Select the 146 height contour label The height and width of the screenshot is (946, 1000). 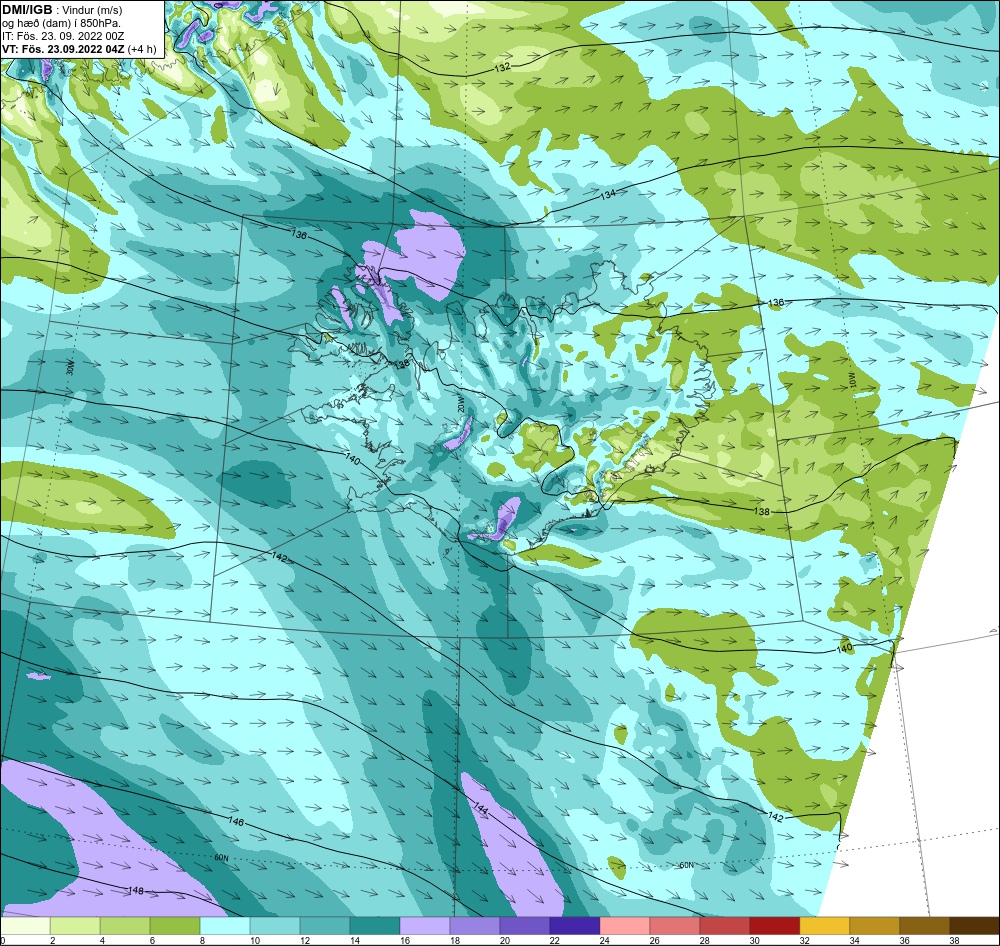(x=236, y=822)
